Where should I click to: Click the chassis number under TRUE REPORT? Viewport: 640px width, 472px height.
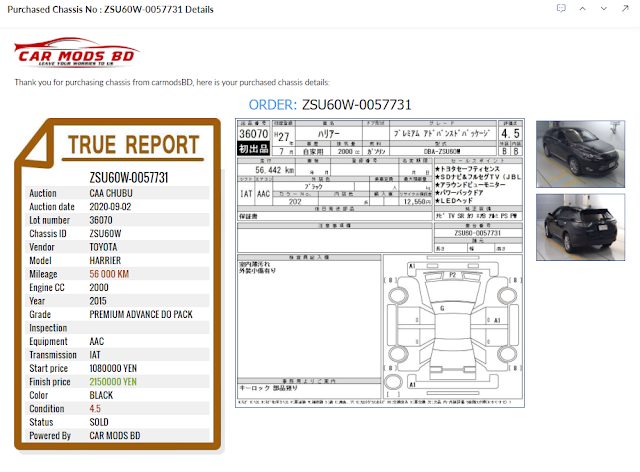129,178
